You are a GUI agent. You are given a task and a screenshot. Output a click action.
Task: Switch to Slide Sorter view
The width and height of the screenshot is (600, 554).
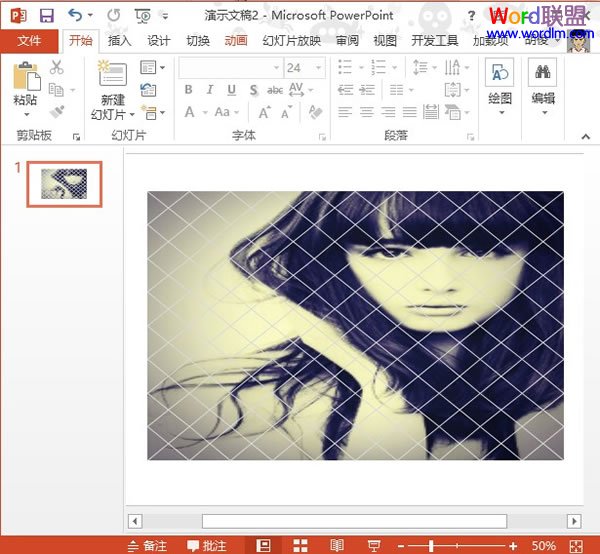[x=300, y=546]
